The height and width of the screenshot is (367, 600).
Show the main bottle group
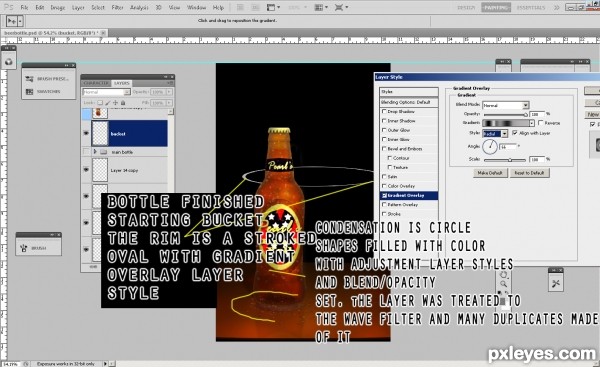point(86,152)
